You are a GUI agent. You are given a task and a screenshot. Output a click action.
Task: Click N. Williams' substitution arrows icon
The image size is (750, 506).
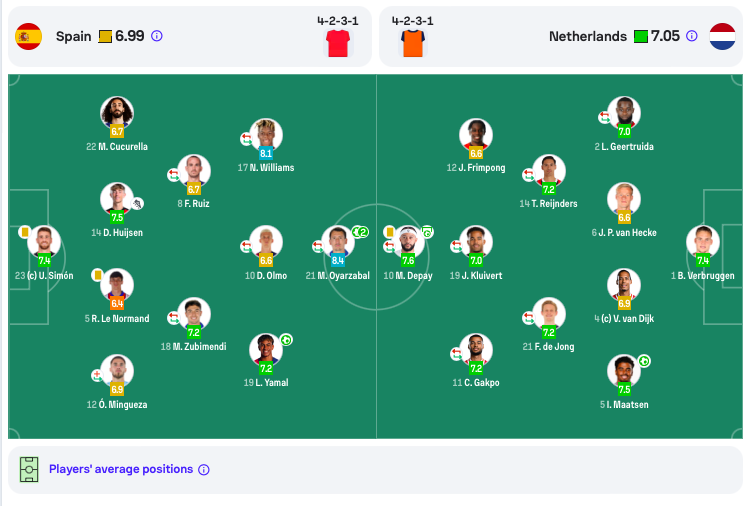pos(246,139)
